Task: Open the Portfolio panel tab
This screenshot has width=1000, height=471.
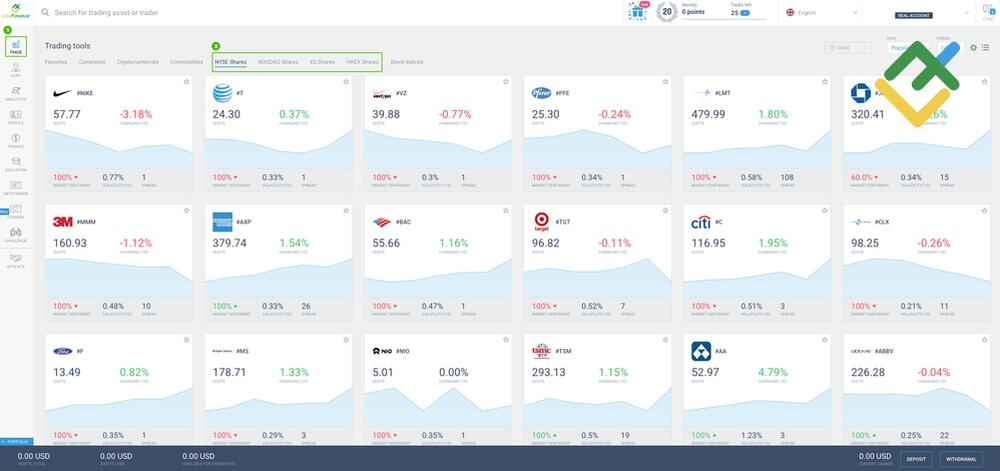Action: point(17,441)
